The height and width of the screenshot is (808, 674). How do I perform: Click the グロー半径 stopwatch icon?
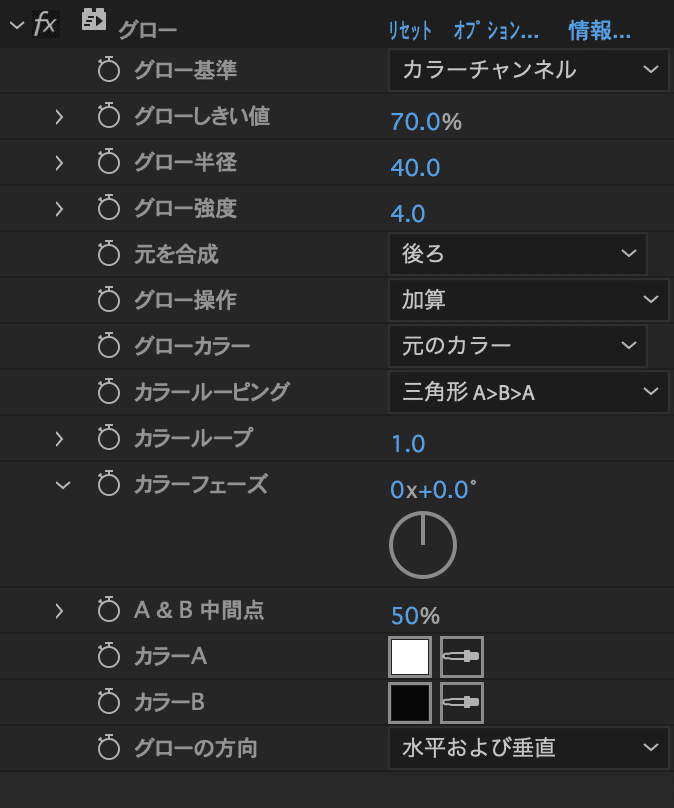pyautogui.click(x=108, y=163)
